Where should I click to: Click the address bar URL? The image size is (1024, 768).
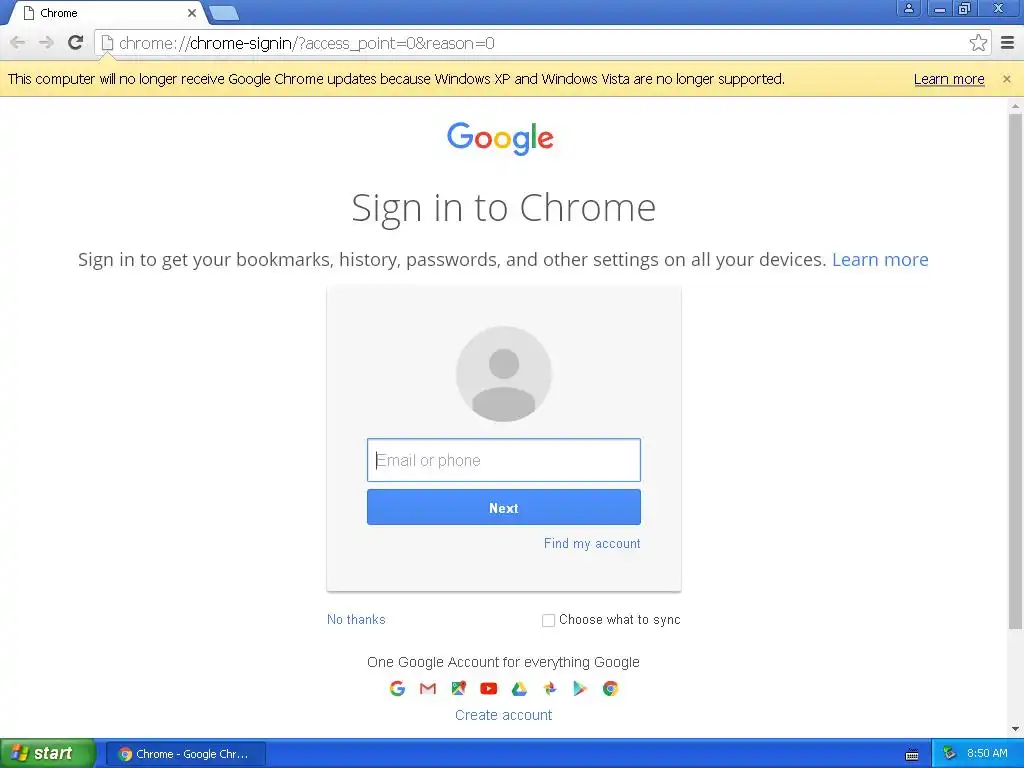[306, 43]
